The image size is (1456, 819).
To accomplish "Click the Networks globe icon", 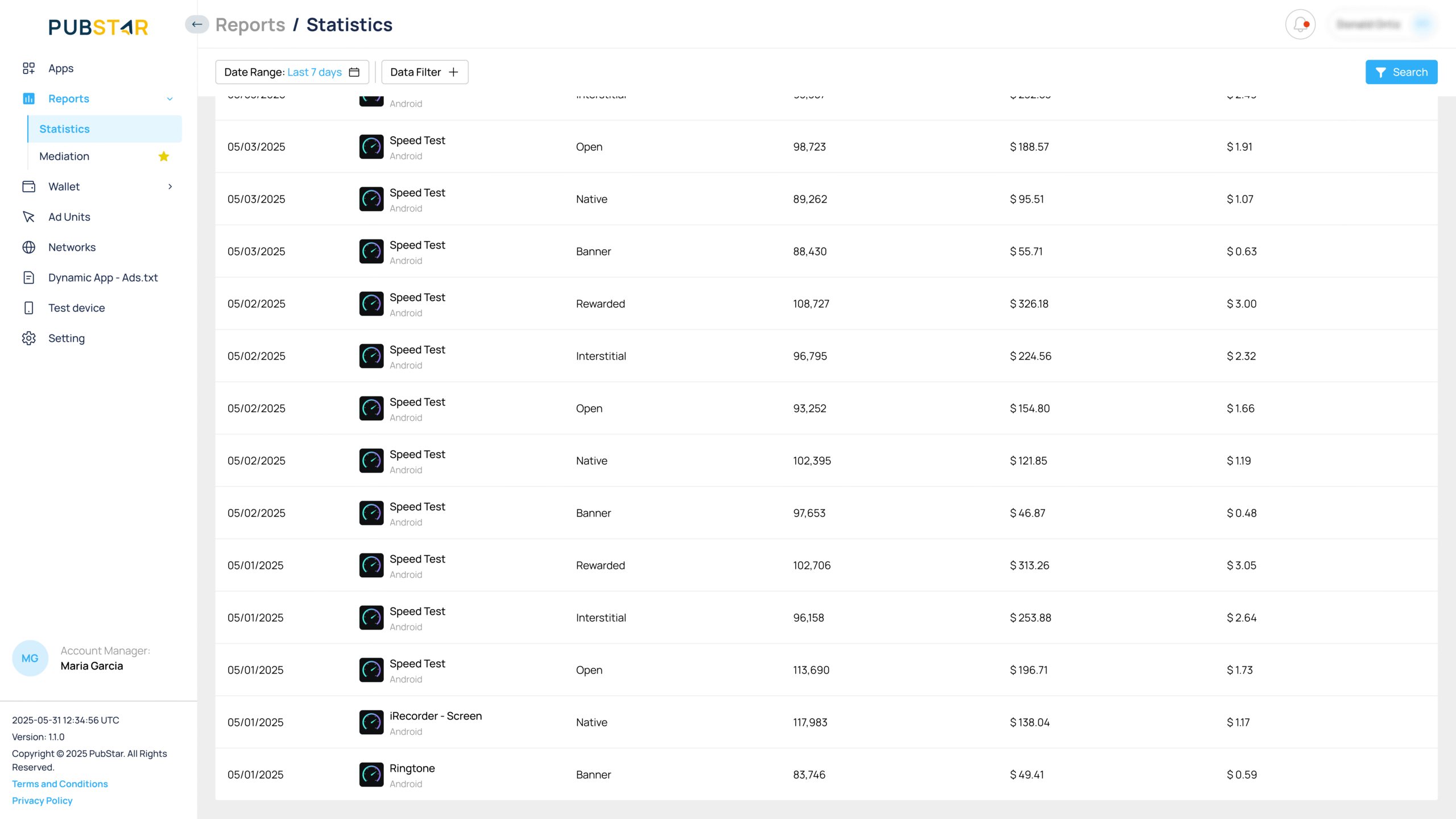I will click(28, 247).
